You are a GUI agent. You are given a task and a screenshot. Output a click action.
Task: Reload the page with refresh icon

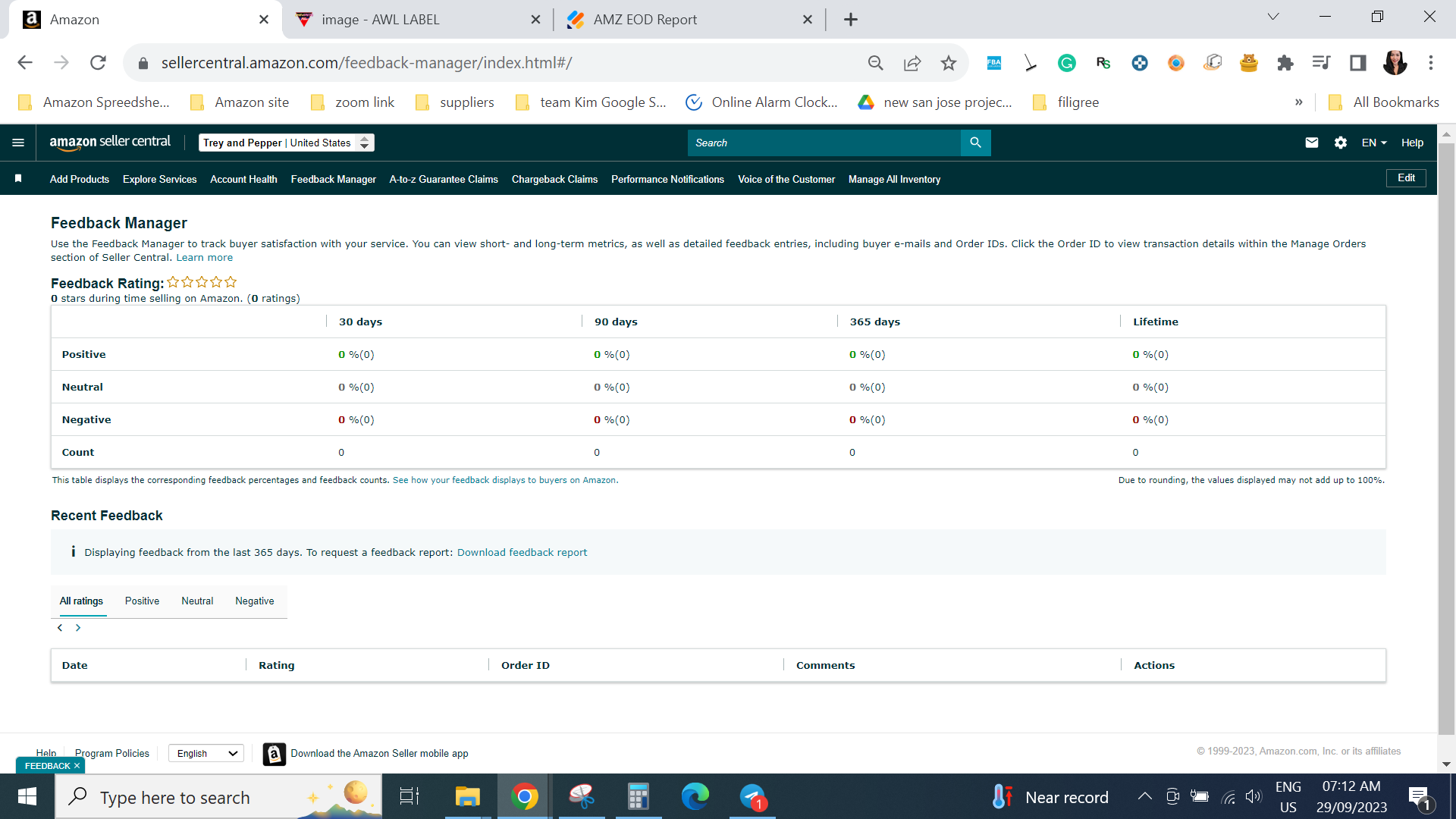tap(98, 63)
